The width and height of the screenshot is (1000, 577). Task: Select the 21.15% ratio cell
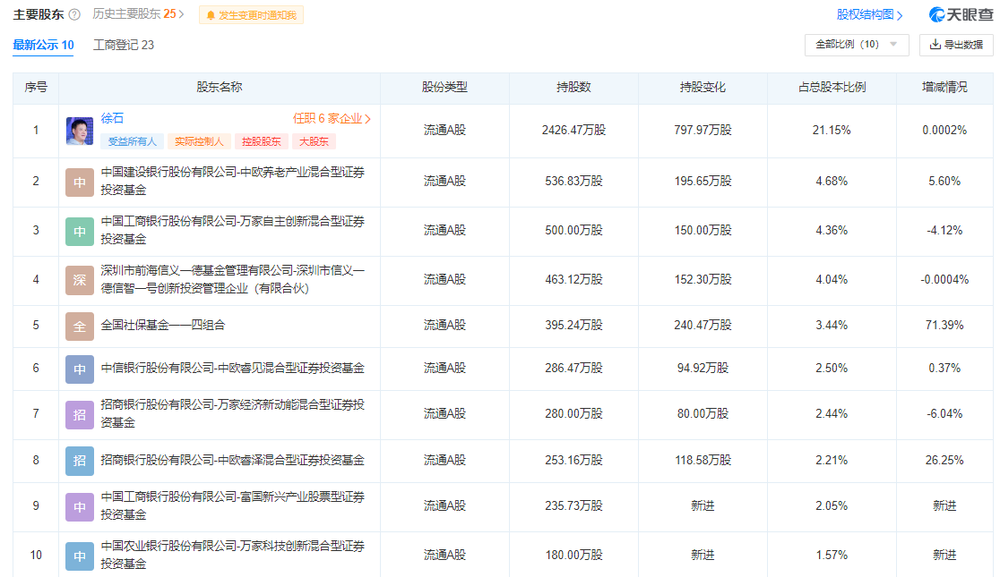tap(832, 130)
